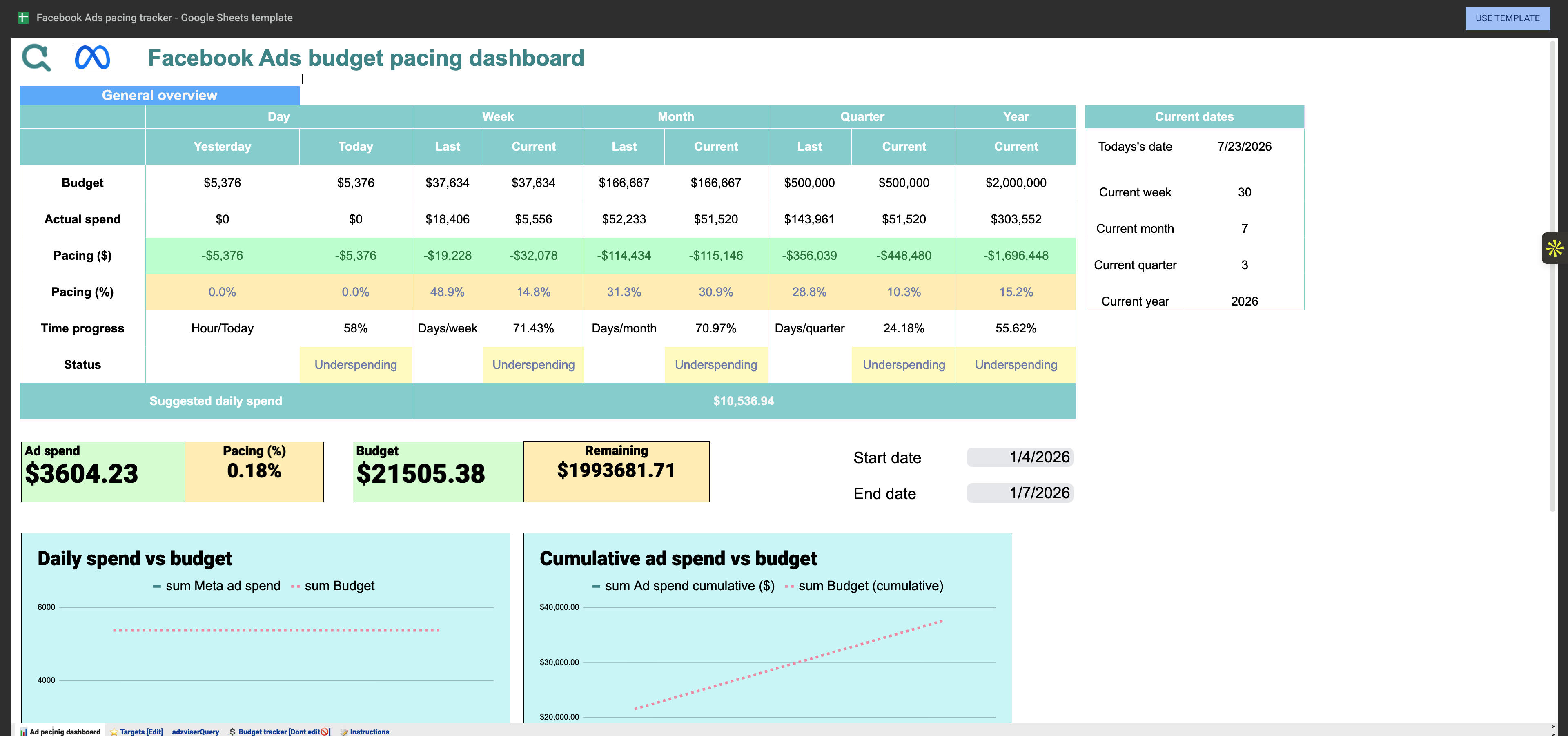The width and height of the screenshot is (1568, 736).
Task: Click the Current dates panel header
Action: [x=1194, y=116]
